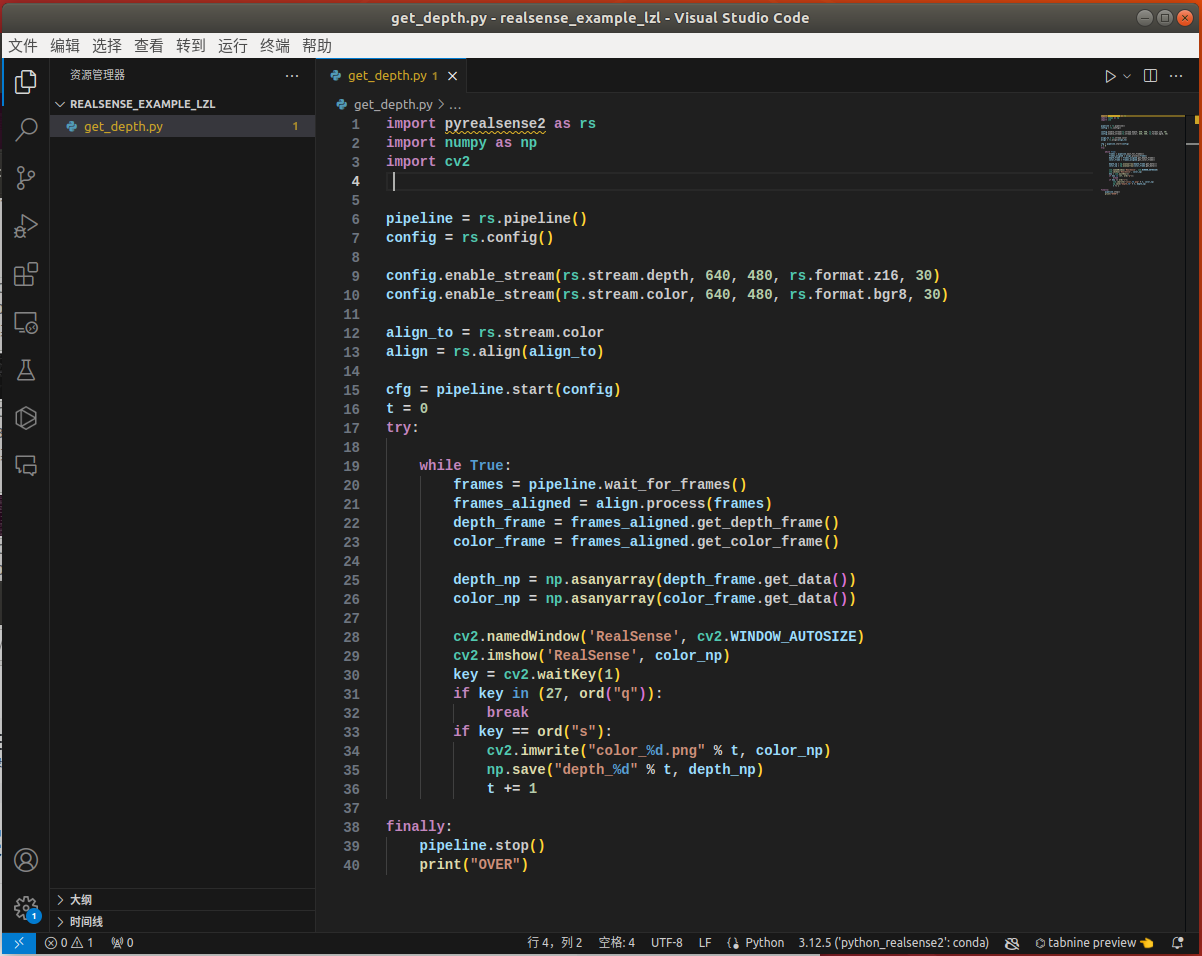Click the UTF-8 encoding button
Image resolution: width=1202 pixels, height=956 pixels.
click(x=667, y=943)
